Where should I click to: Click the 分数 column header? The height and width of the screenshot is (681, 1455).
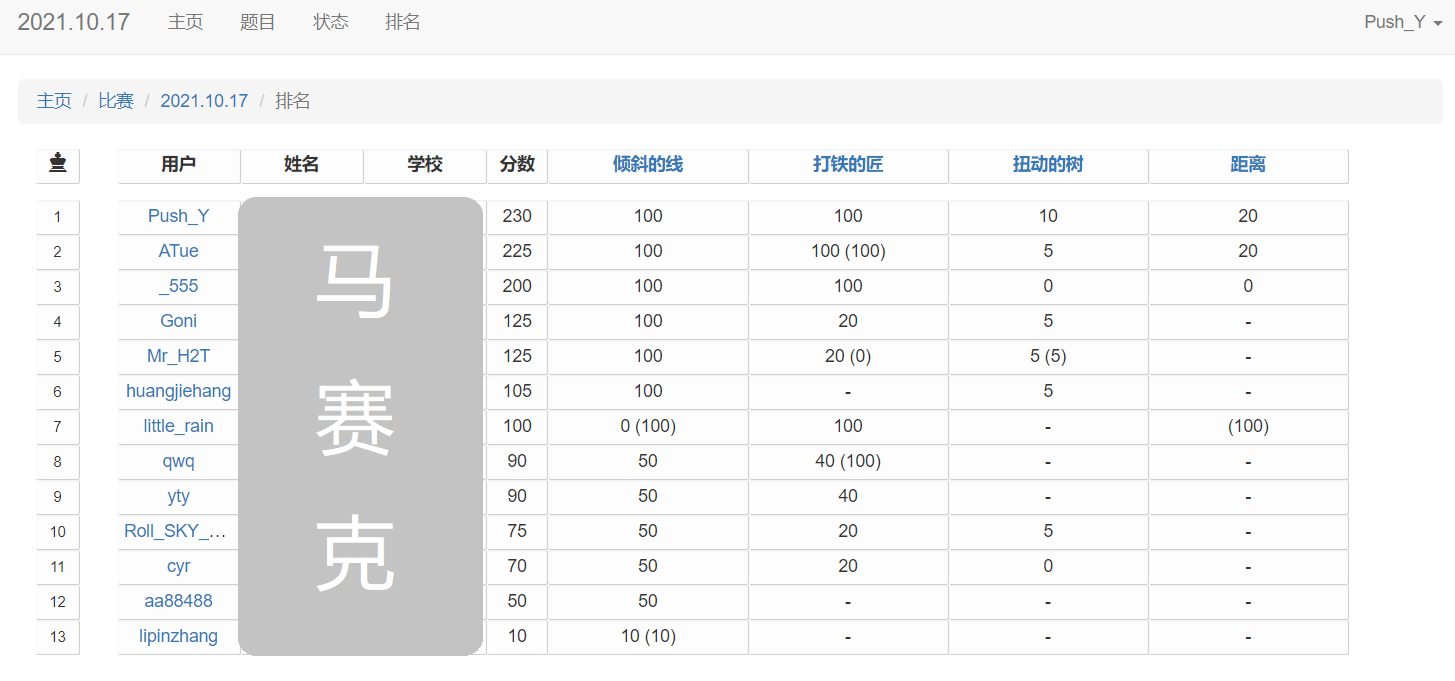(517, 165)
